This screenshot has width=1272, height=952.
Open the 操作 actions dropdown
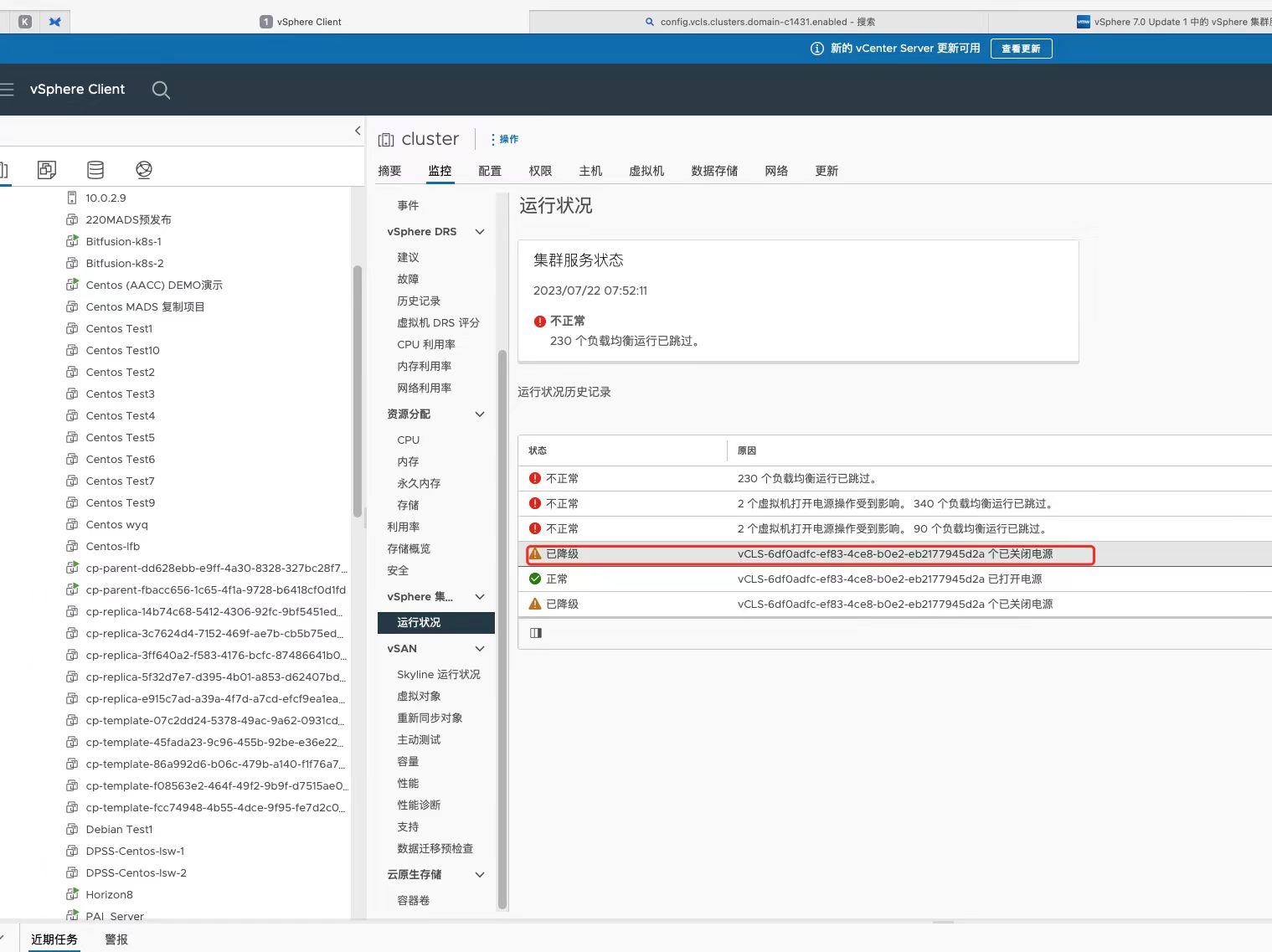pyautogui.click(x=504, y=139)
